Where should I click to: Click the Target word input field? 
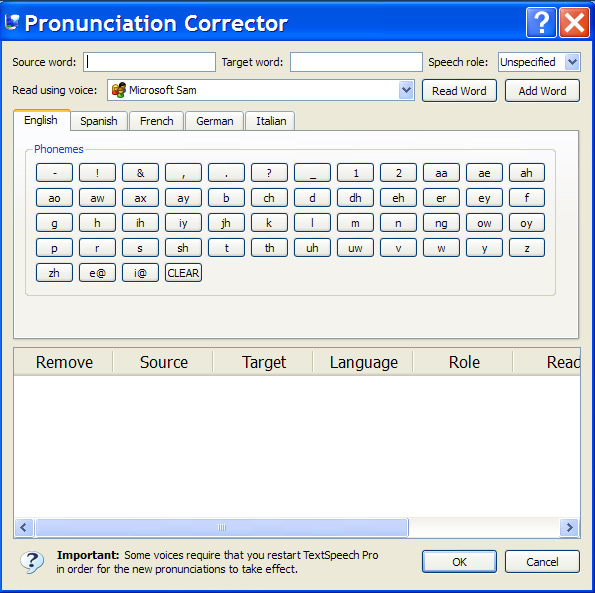tap(356, 62)
